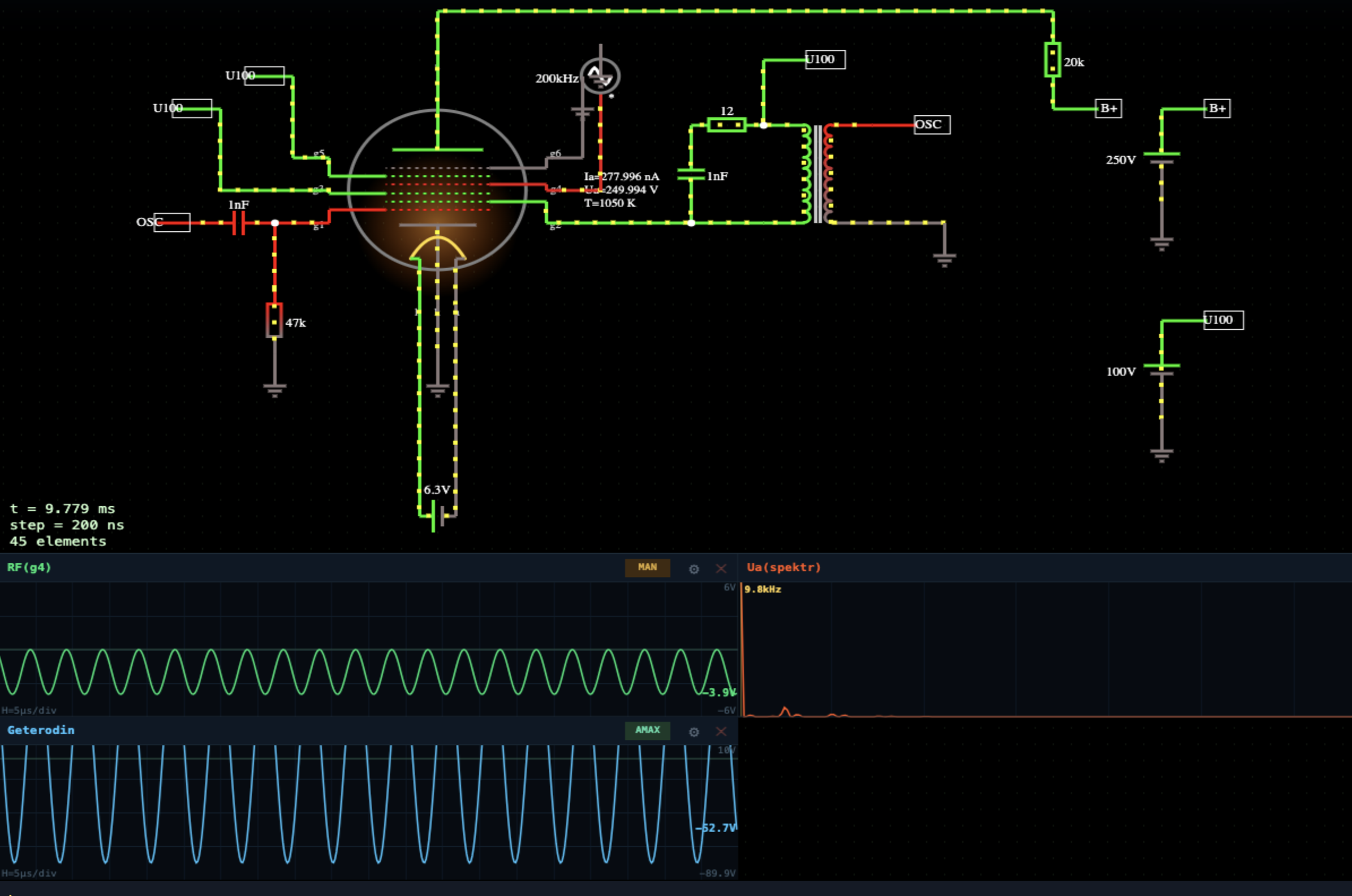This screenshot has width=1352, height=896.
Task: Select the 6.3V heater battery
Action: click(x=437, y=516)
